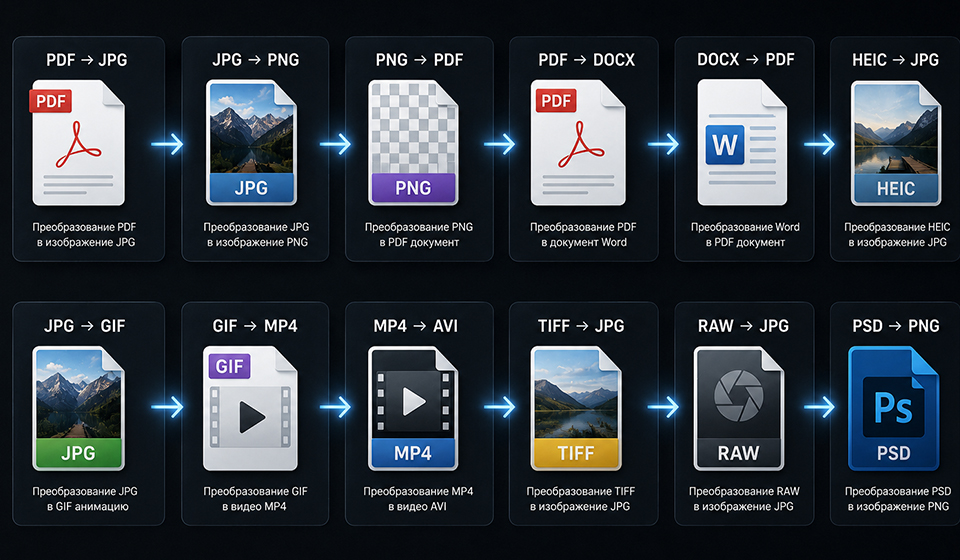Click the PDF → JPG card title
The width and height of the screenshot is (960, 560).
(x=87, y=60)
